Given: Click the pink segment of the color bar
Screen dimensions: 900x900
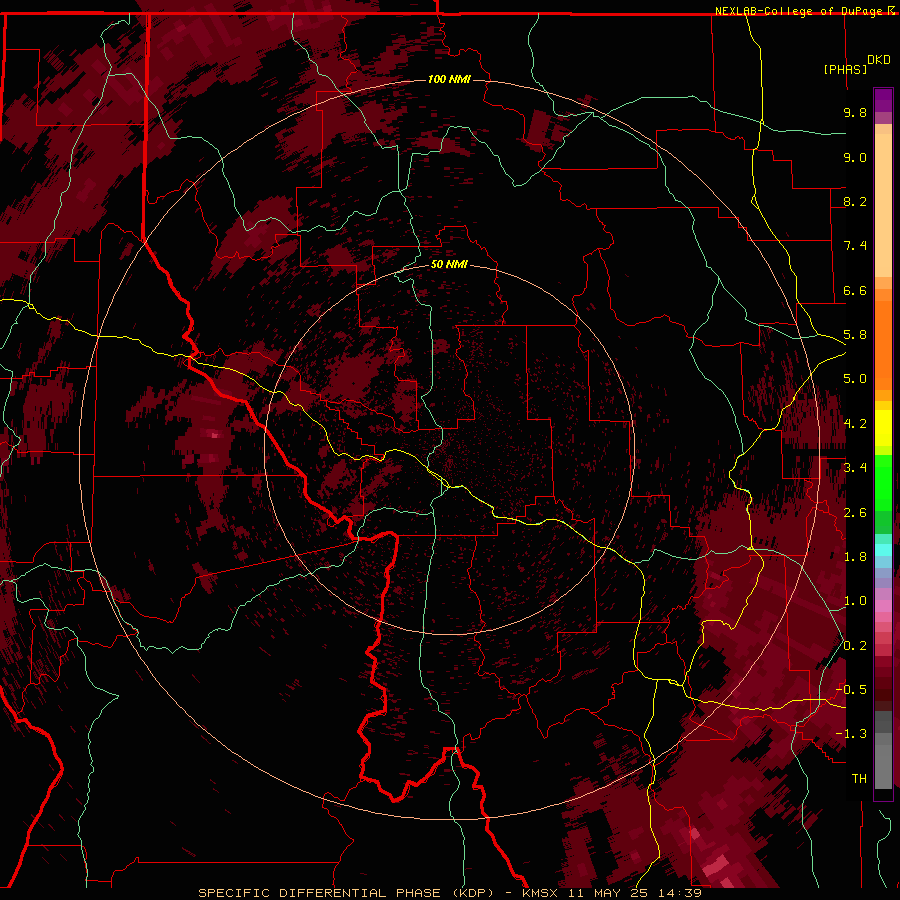Looking at the screenshot, I should click(x=883, y=606).
